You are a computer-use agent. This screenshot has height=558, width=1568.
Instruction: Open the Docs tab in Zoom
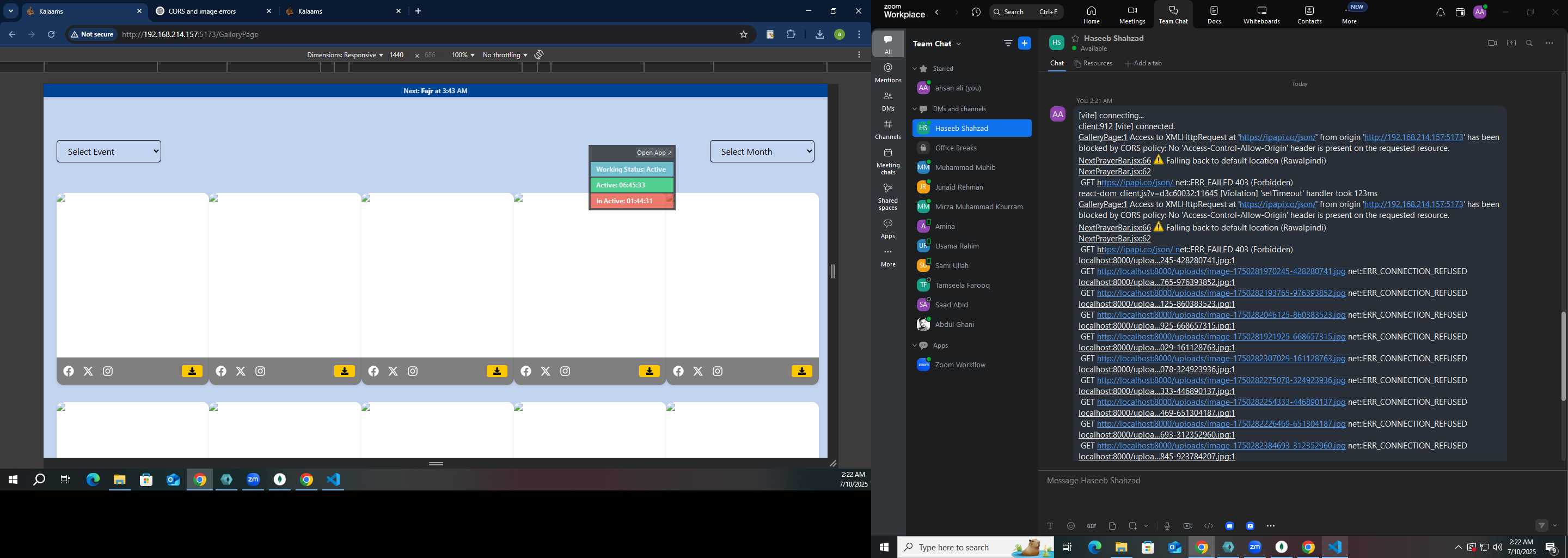1214,15
